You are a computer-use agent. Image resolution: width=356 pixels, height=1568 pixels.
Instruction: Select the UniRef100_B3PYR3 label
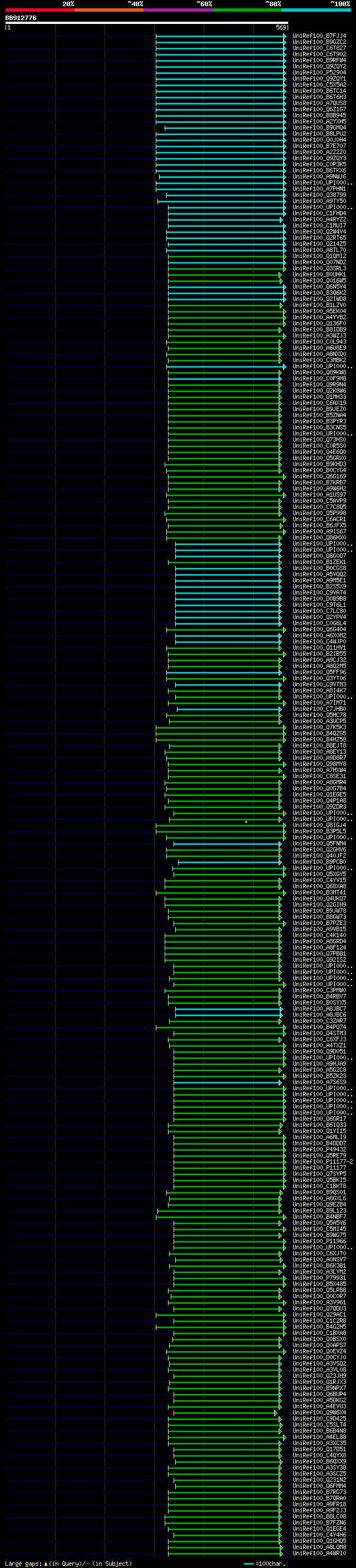pos(319,421)
